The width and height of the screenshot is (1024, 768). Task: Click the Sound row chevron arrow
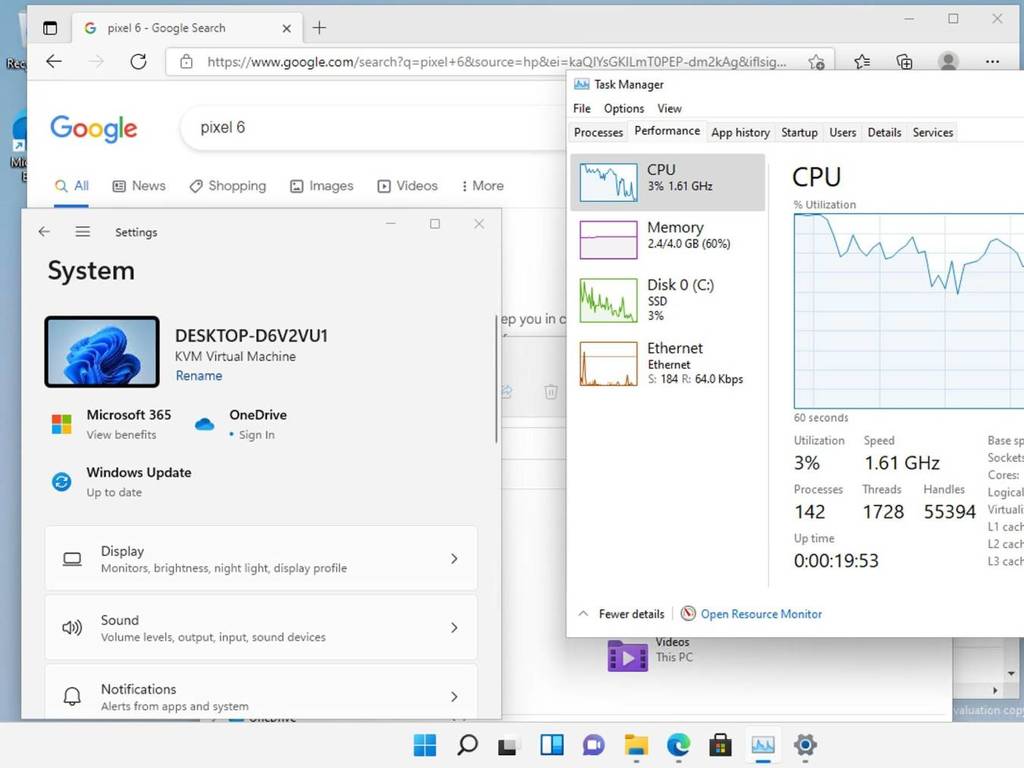pyautogui.click(x=454, y=628)
